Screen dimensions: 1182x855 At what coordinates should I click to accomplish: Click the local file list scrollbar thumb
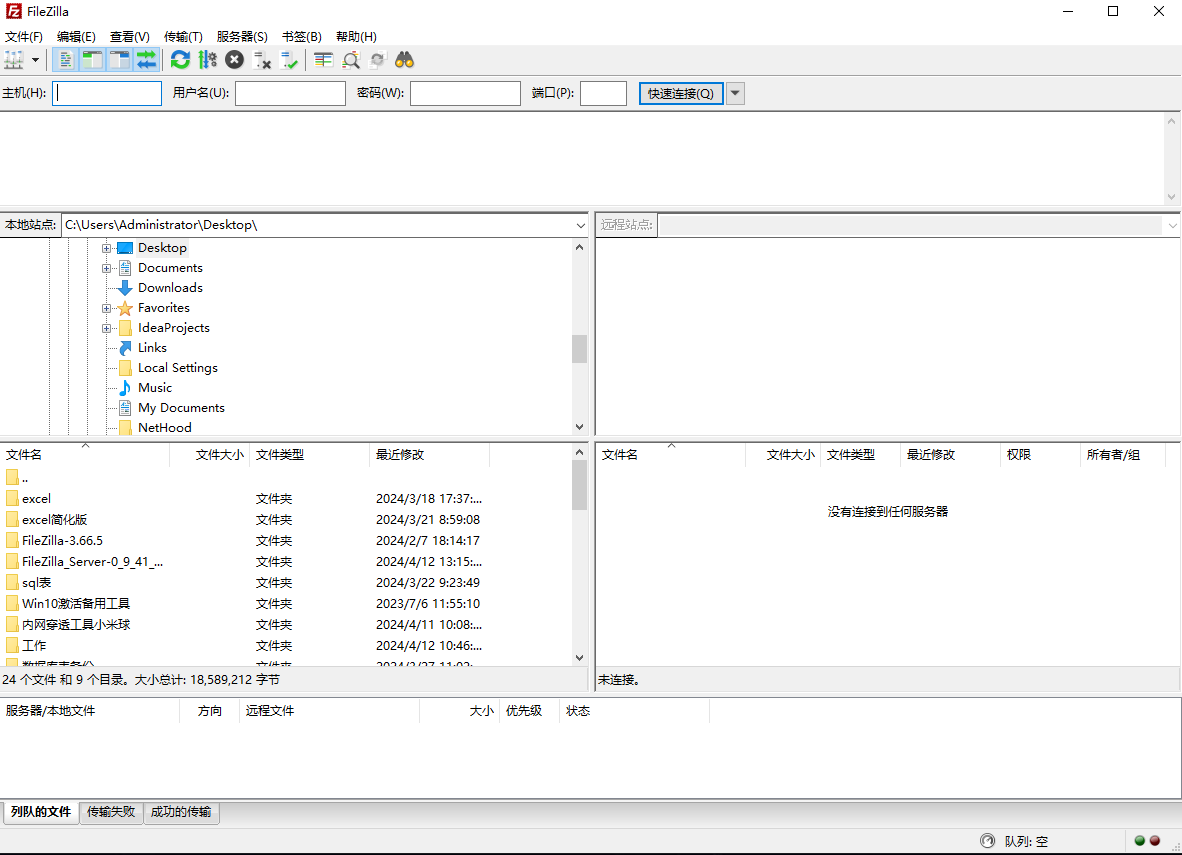coord(579,485)
